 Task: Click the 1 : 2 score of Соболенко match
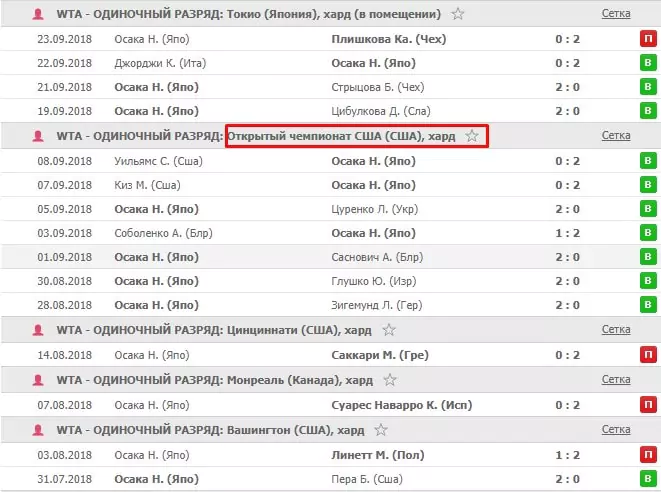(567, 233)
